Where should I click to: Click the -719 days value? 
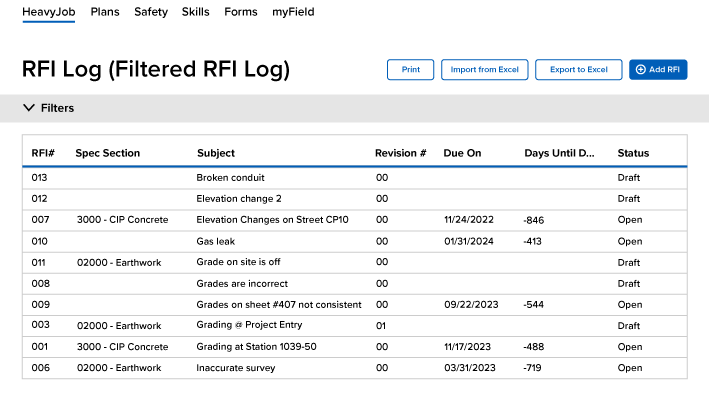[x=532, y=368]
